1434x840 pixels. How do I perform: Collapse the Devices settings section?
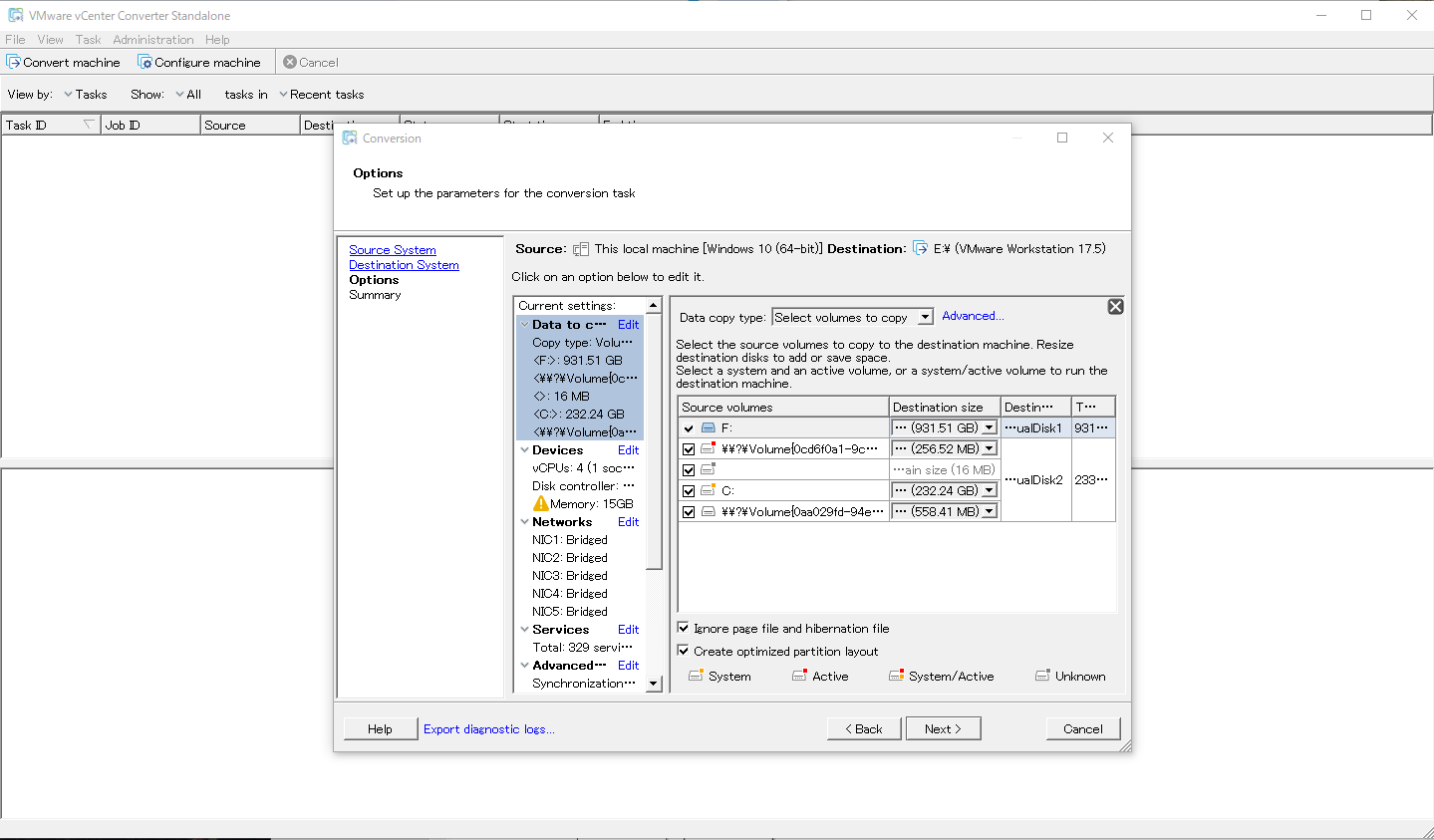click(524, 450)
